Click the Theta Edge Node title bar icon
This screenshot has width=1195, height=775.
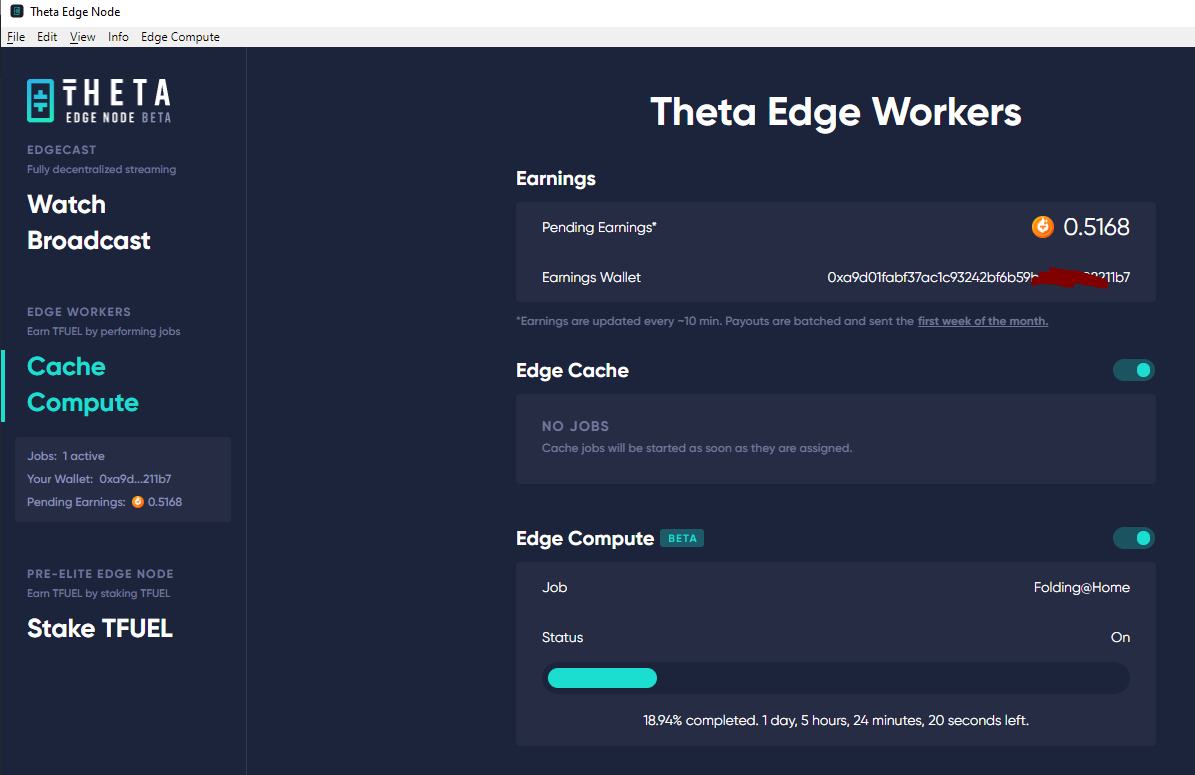coord(16,11)
